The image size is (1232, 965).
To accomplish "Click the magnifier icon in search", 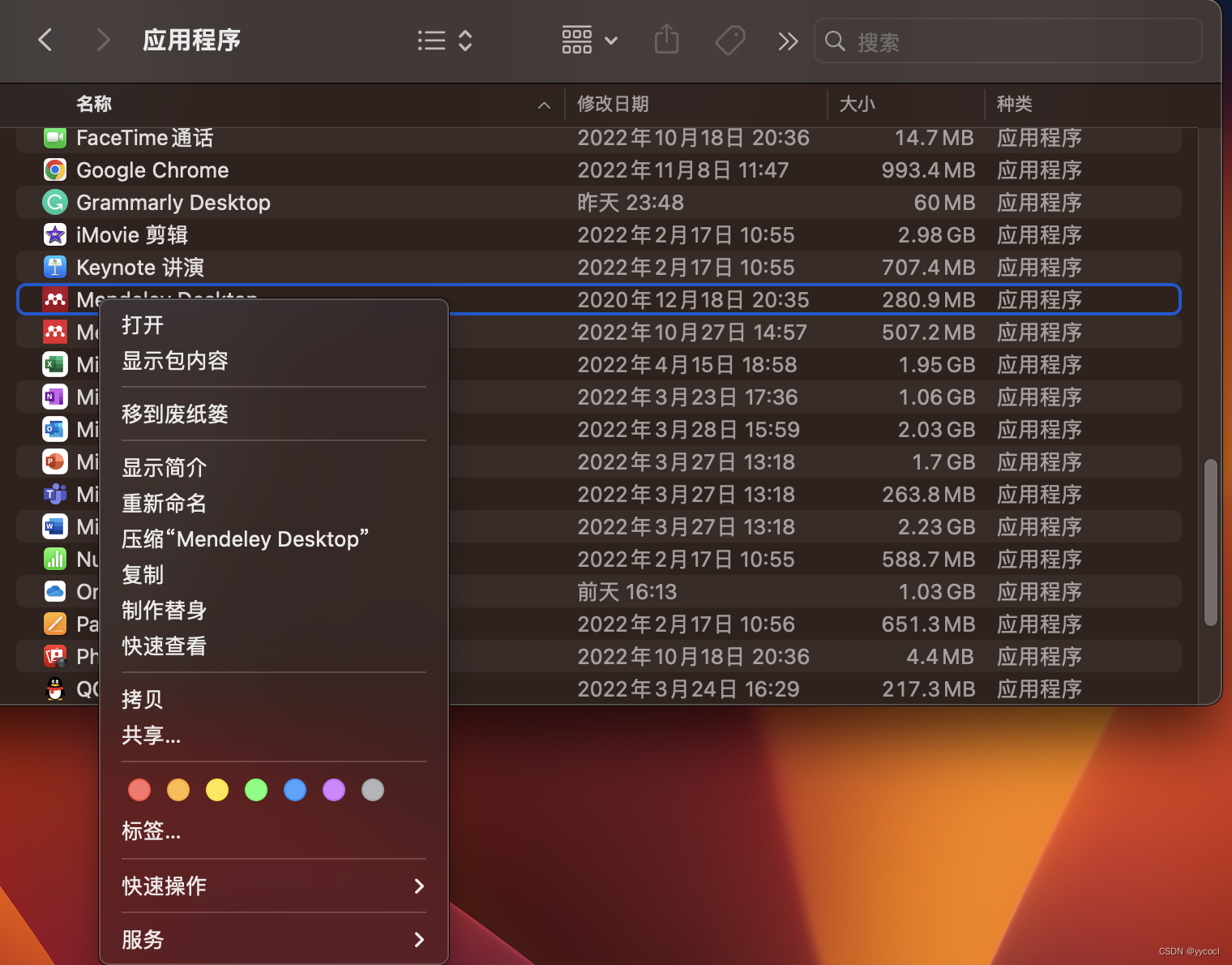I will 835,41.
